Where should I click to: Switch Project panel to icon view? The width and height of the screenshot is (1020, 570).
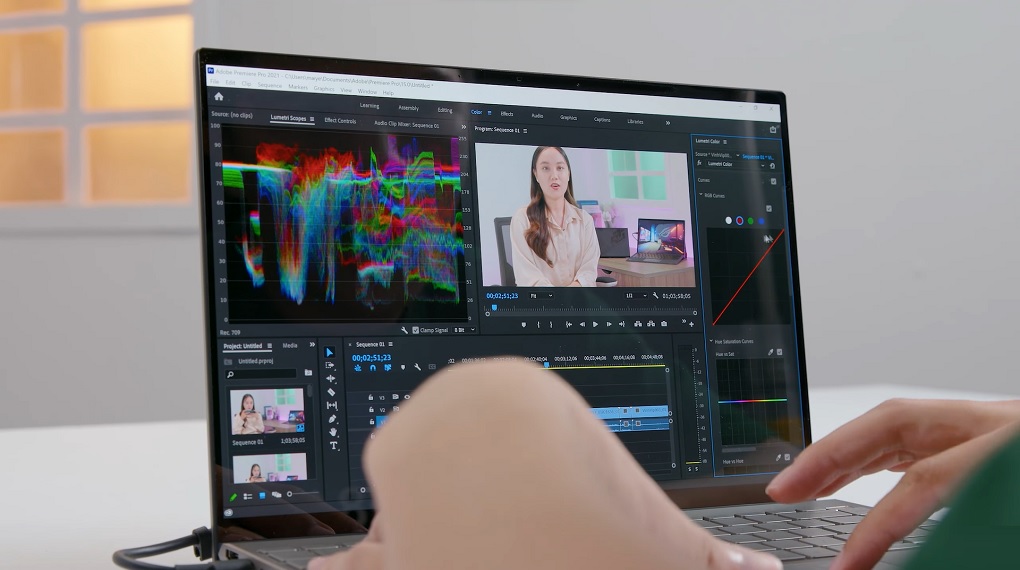coord(262,496)
